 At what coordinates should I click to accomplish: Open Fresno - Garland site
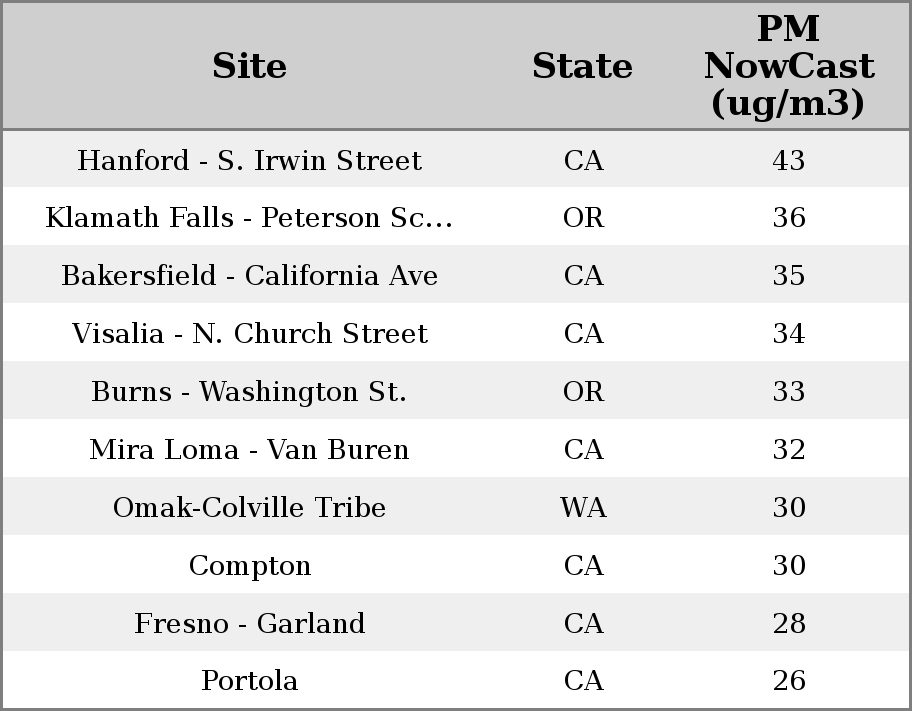(249, 624)
